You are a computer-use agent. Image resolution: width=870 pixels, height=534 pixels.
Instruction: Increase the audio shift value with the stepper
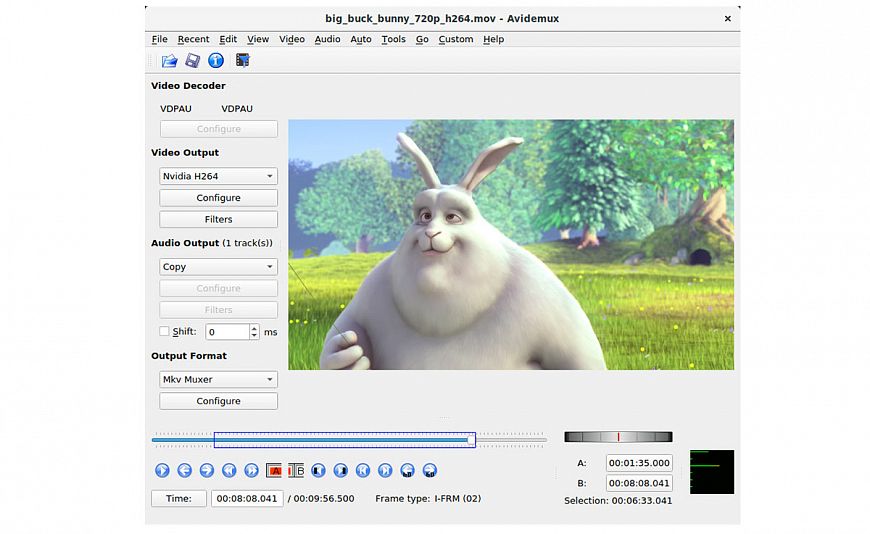coord(255,328)
